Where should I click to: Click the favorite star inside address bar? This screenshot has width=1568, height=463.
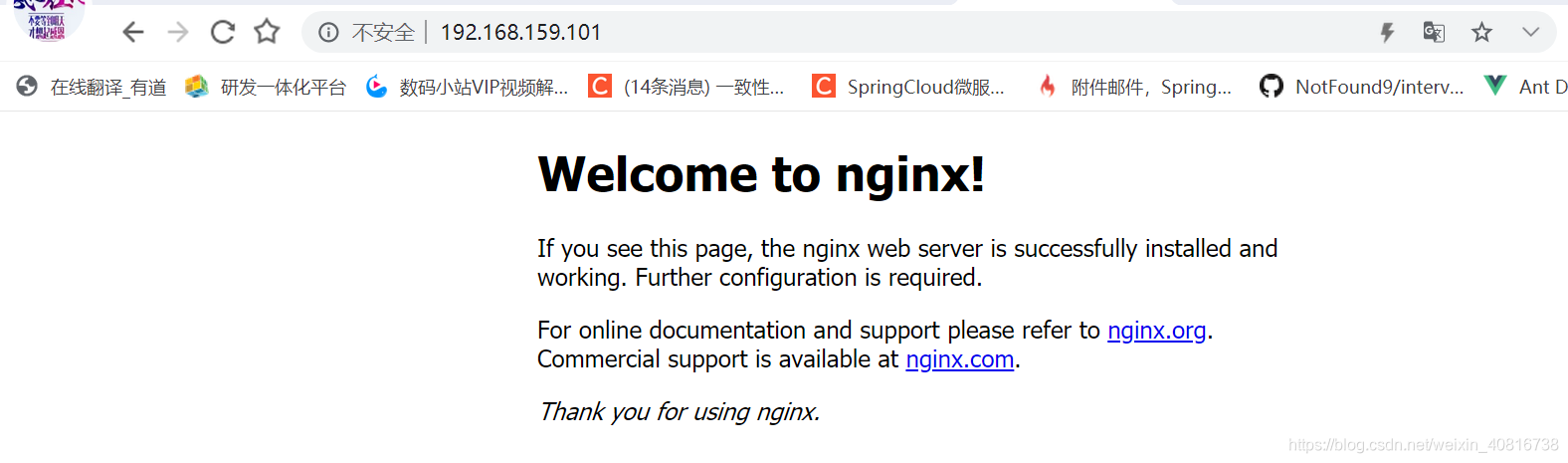pos(1481,33)
